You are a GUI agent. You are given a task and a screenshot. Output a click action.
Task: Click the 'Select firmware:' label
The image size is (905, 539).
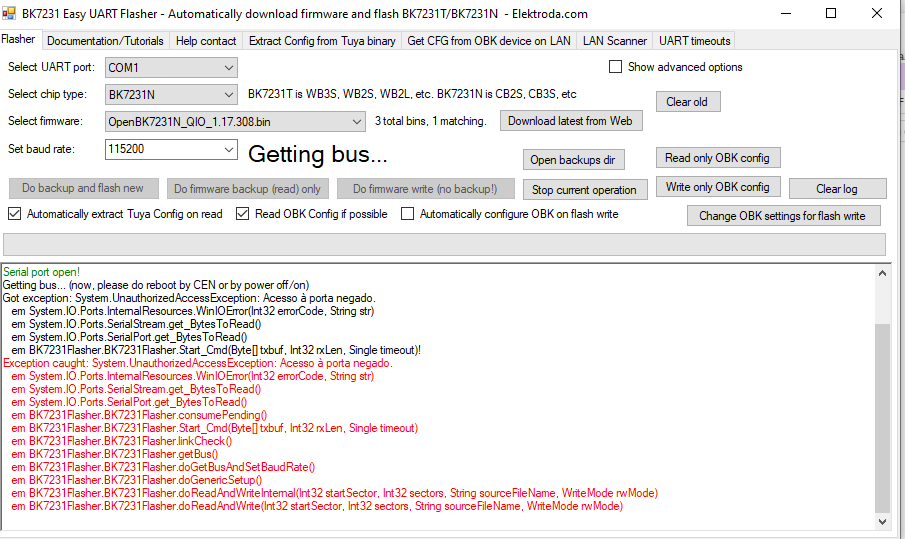point(45,121)
